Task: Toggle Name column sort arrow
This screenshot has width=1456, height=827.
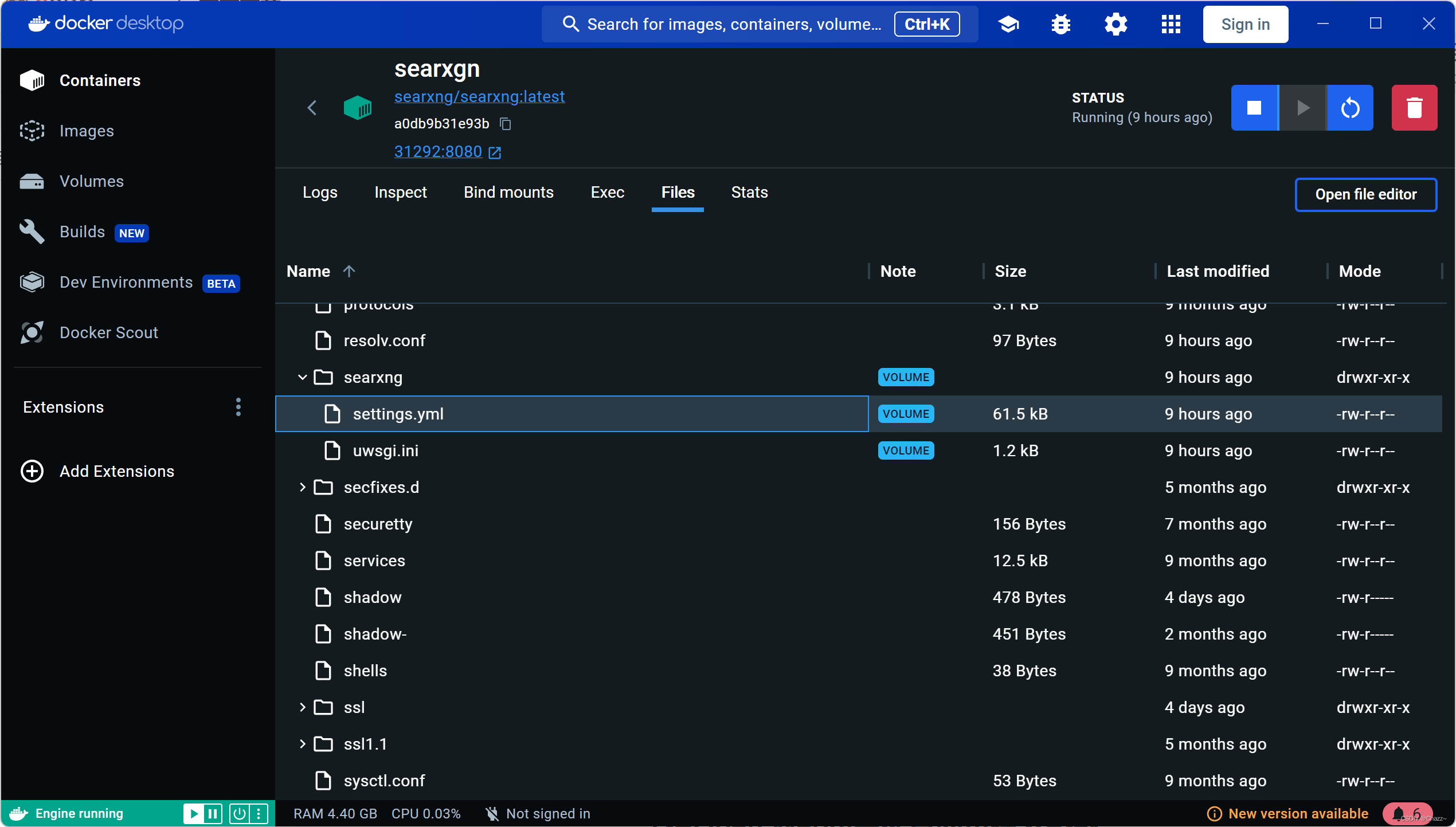Action: [x=349, y=271]
